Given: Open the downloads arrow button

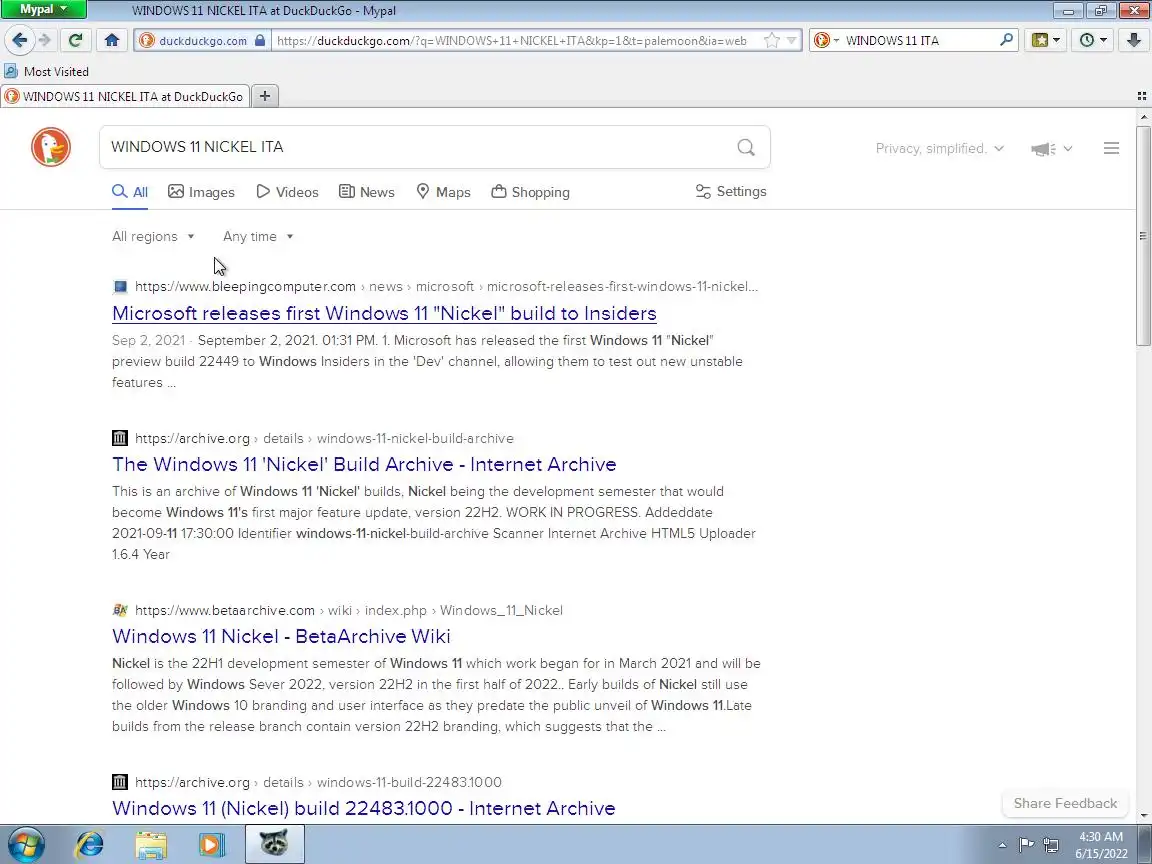Looking at the screenshot, I should [x=1134, y=40].
